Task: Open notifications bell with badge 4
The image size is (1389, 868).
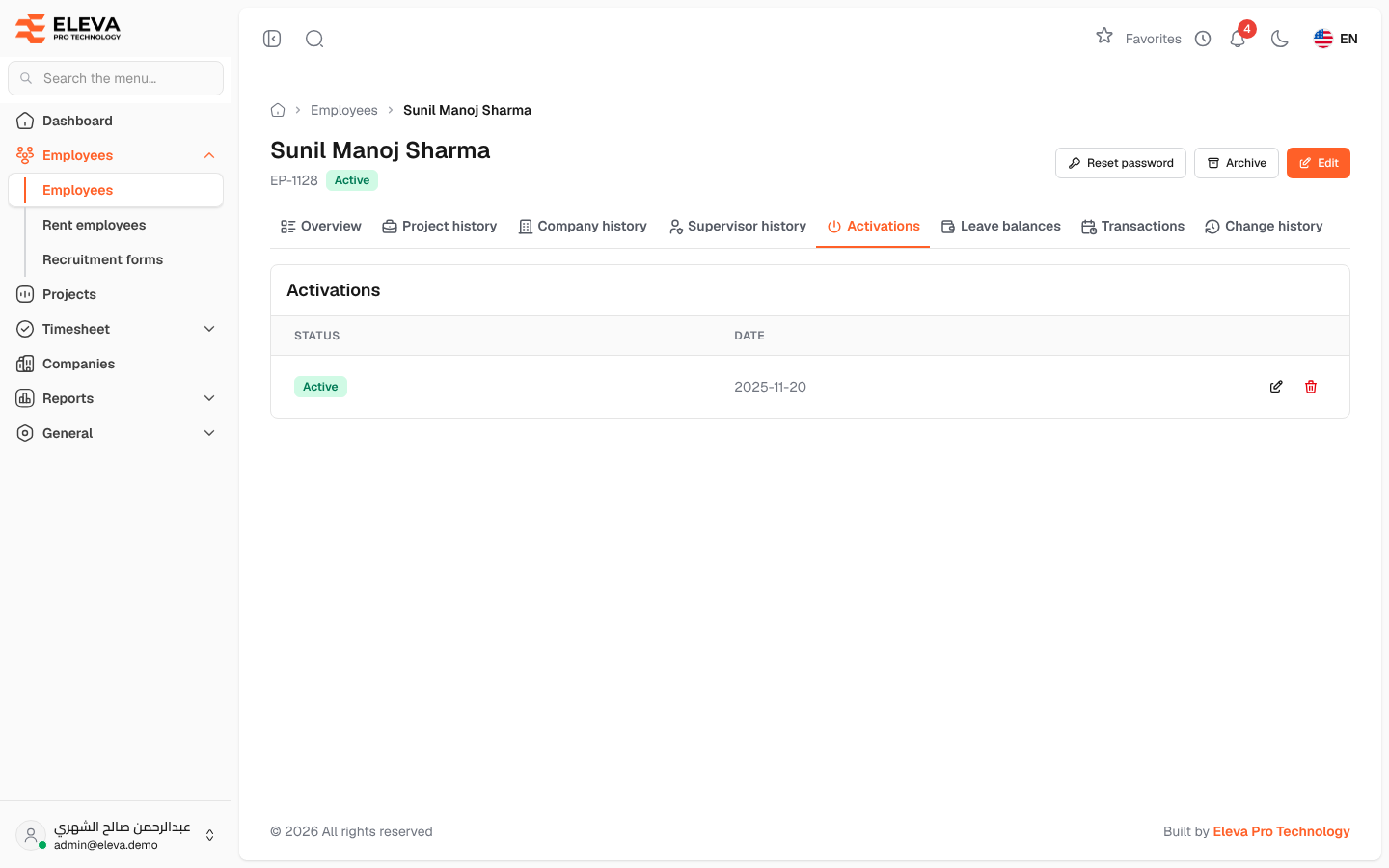Action: click(x=1239, y=38)
